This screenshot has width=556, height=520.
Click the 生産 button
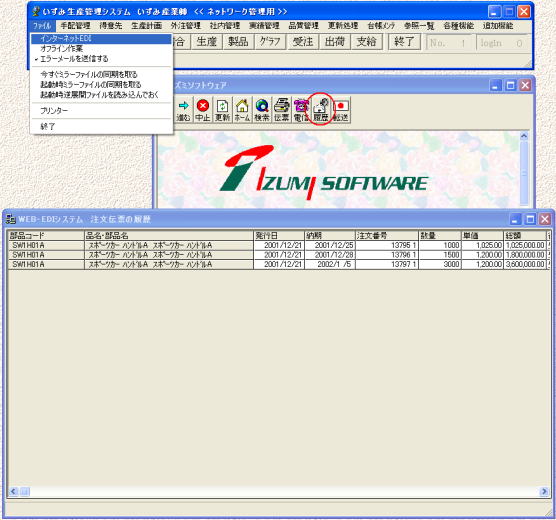click(x=206, y=42)
